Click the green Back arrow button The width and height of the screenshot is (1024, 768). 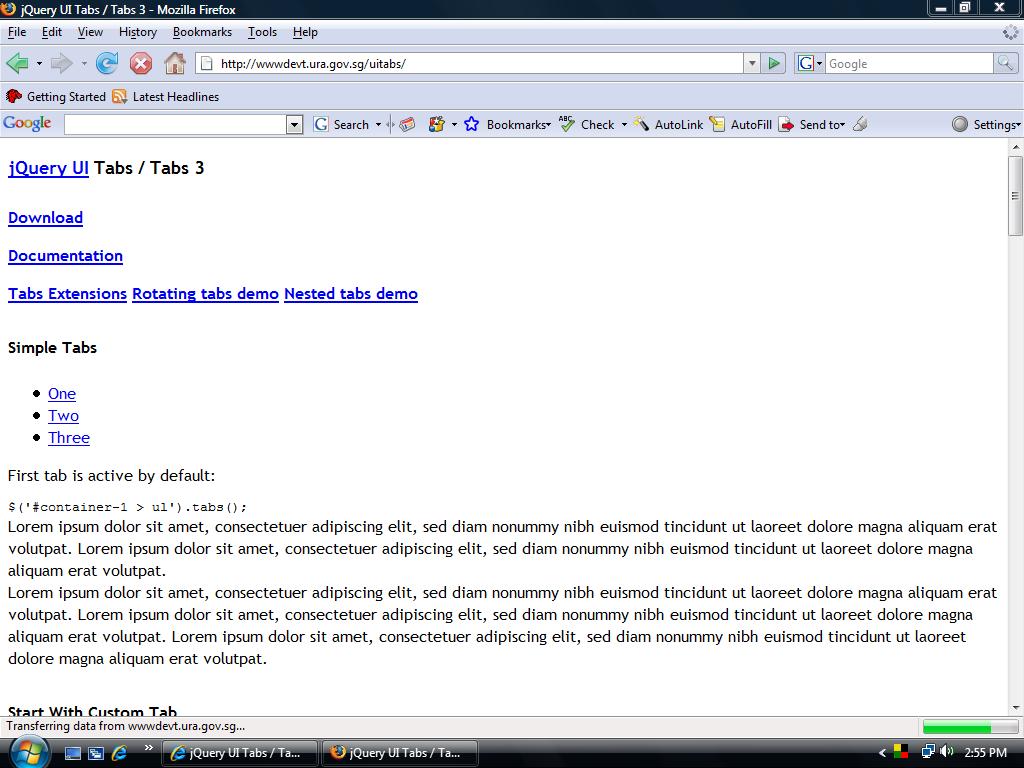(17, 64)
